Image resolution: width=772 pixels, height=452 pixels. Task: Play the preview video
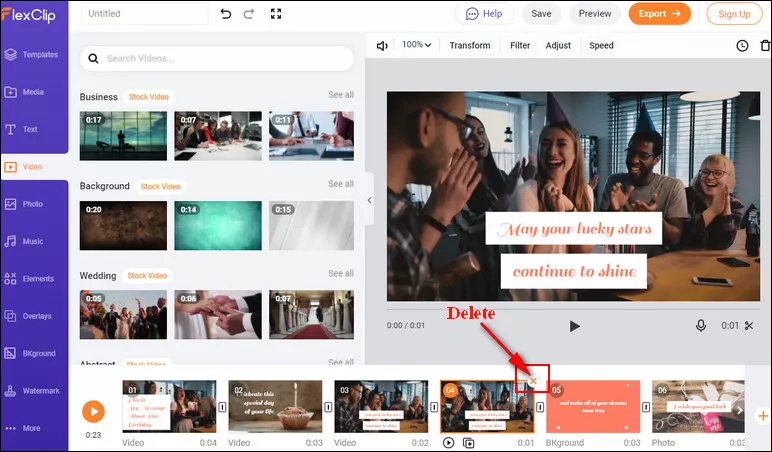574,326
